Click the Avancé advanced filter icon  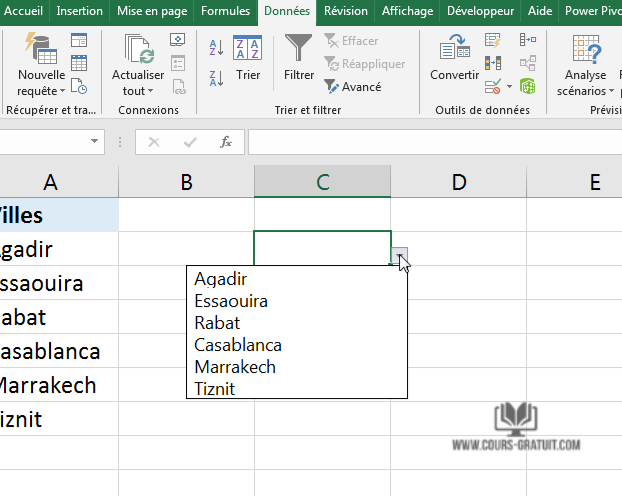point(332,87)
